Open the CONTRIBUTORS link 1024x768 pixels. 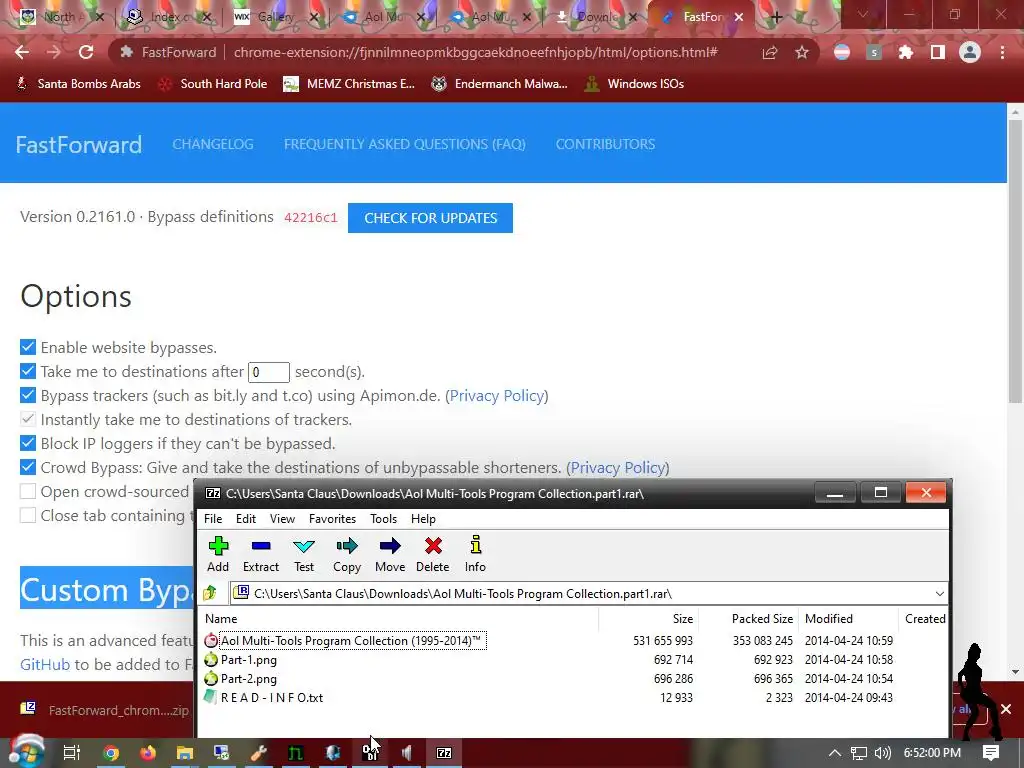[605, 144]
